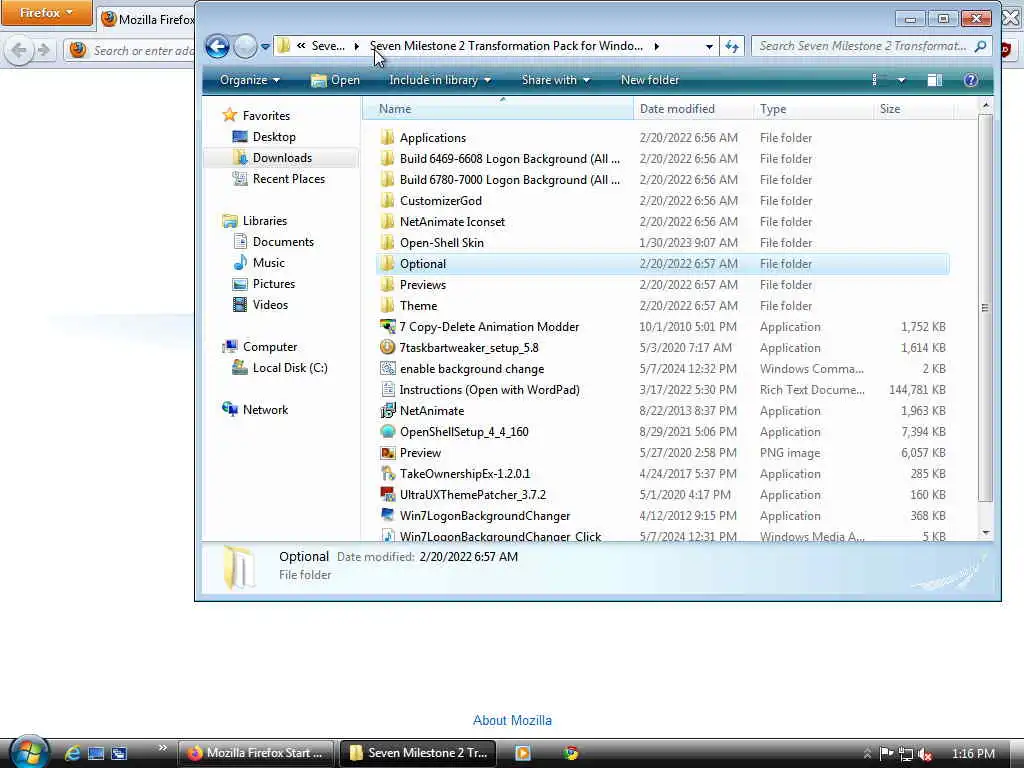Select enable background change file icon
This screenshot has height=768, width=1024.
pos(387,368)
